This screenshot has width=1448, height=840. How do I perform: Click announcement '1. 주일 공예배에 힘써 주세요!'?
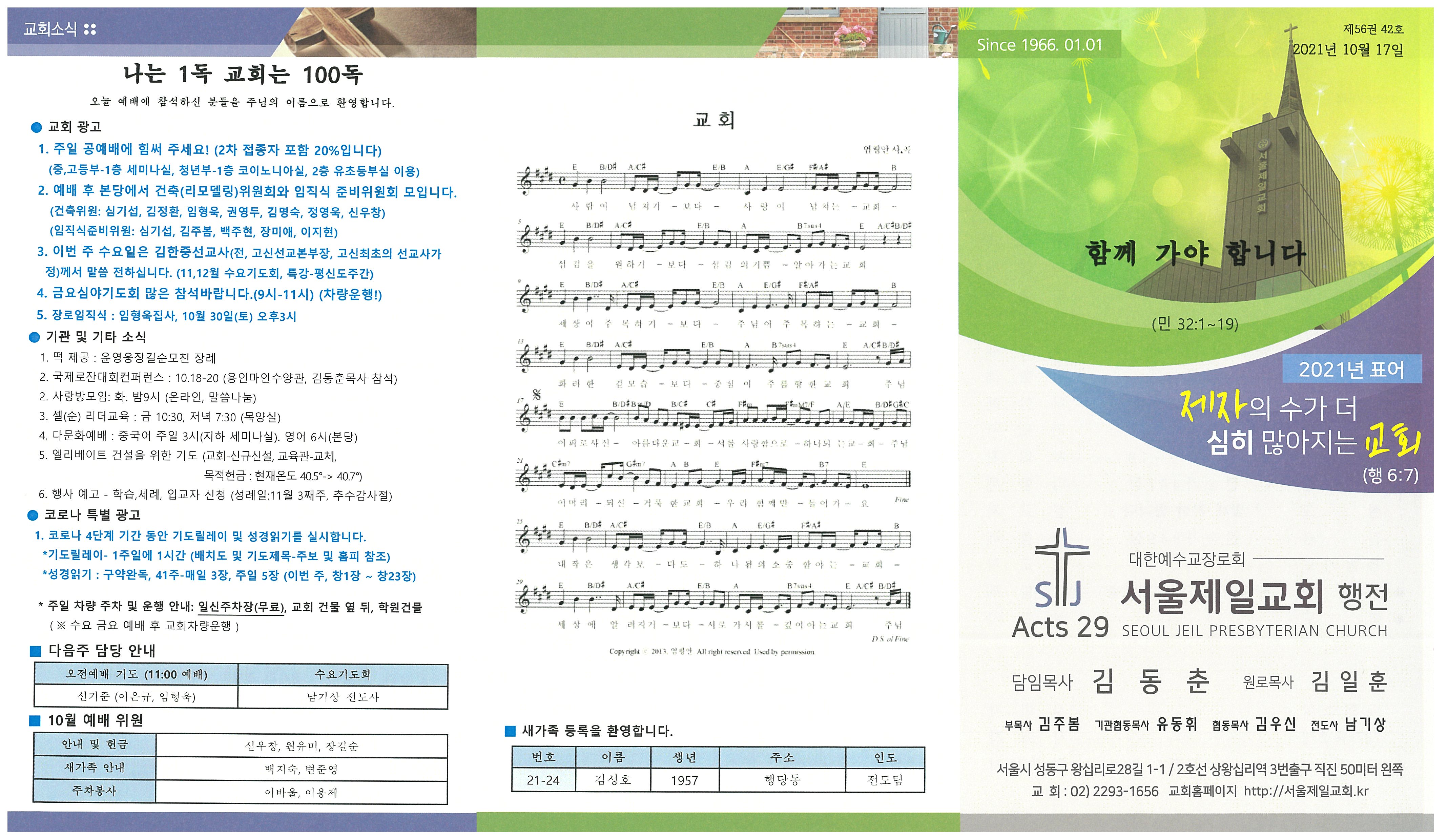click(x=210, y=150)
